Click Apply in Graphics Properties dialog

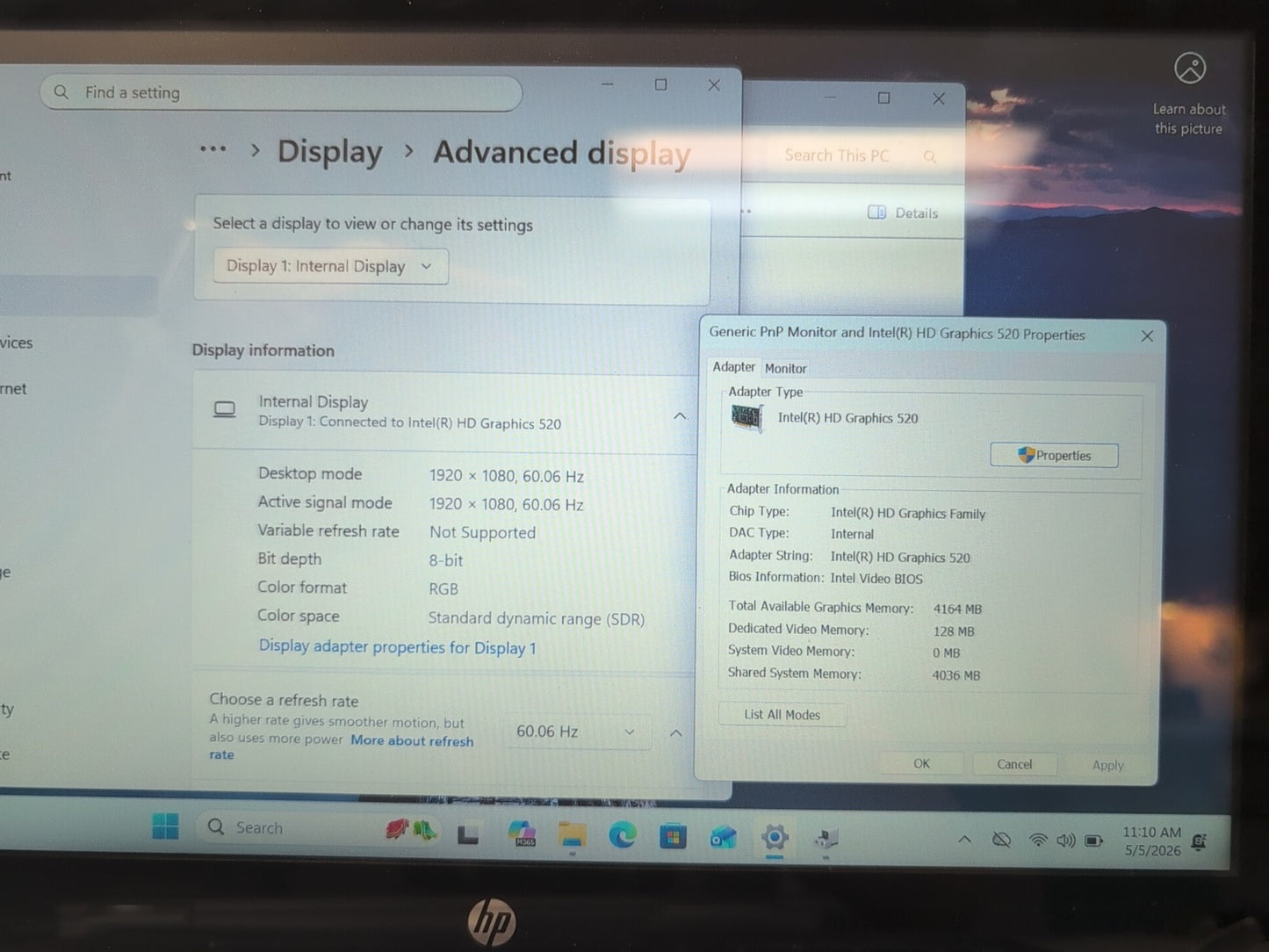[x=1107, y=765]
